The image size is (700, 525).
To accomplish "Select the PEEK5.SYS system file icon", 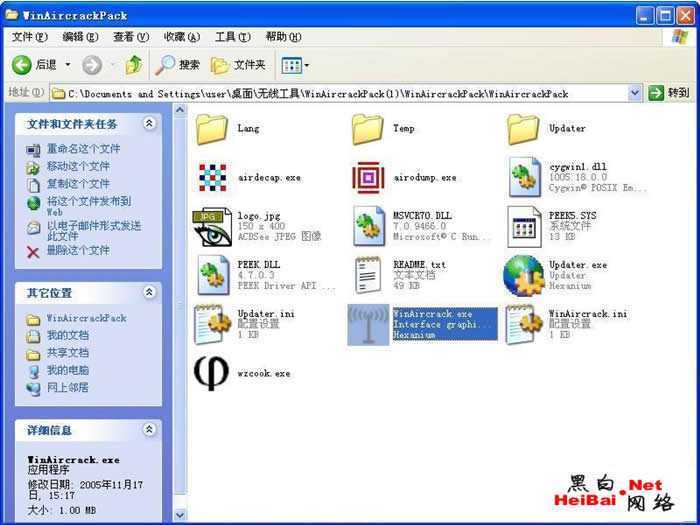I will (525, 227).
